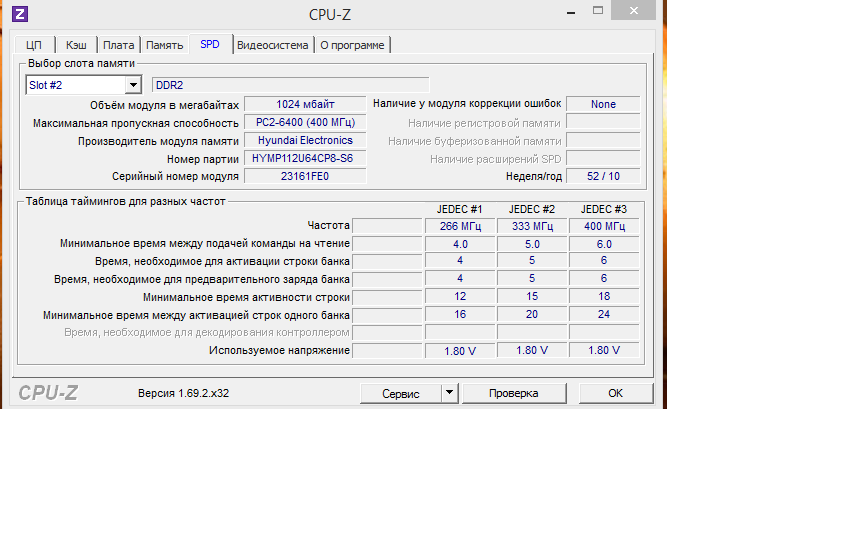Click the Используемое напряжение row label
This screenshot has height=540, width=864.
point(279,350)
